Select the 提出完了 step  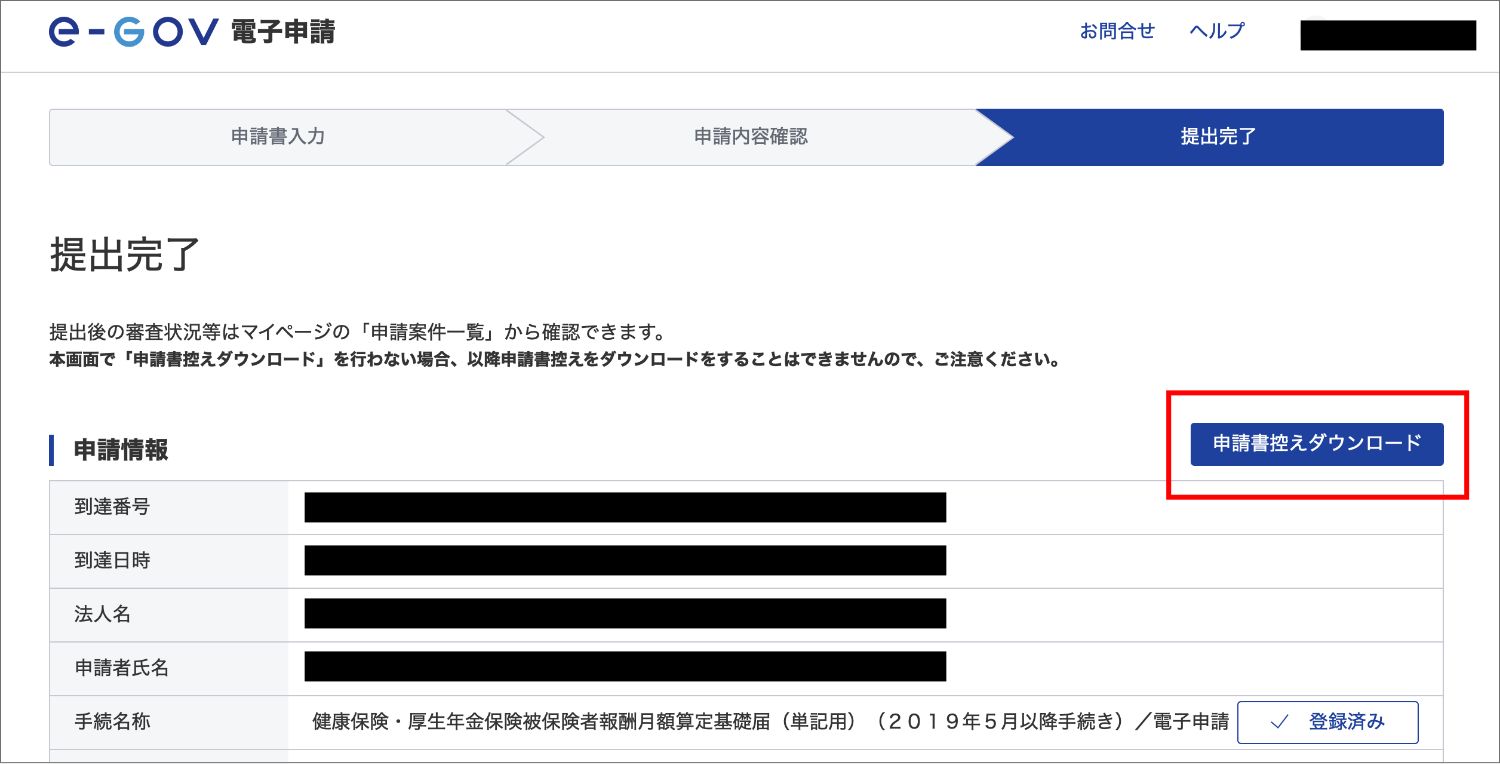1218,137
